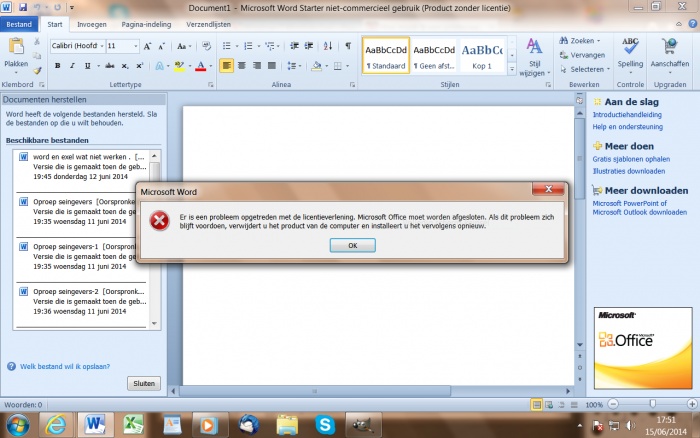Click the red font color button

pyautogui.click(x=200, y=66)
